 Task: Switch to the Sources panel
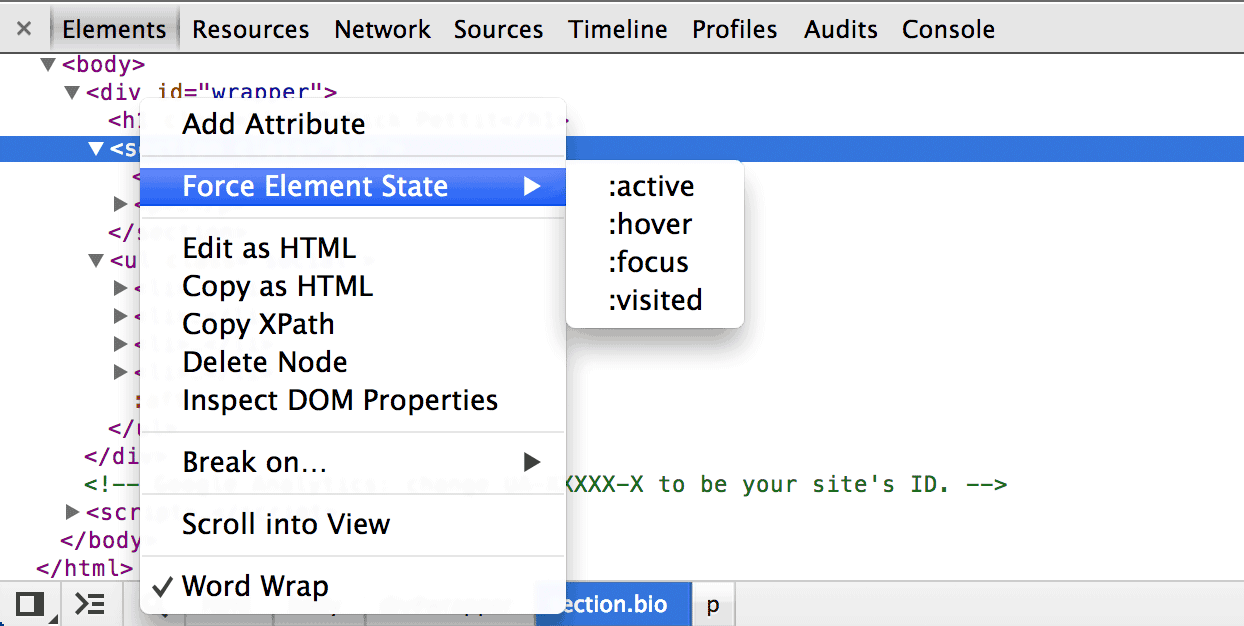[x=498, y=29]
